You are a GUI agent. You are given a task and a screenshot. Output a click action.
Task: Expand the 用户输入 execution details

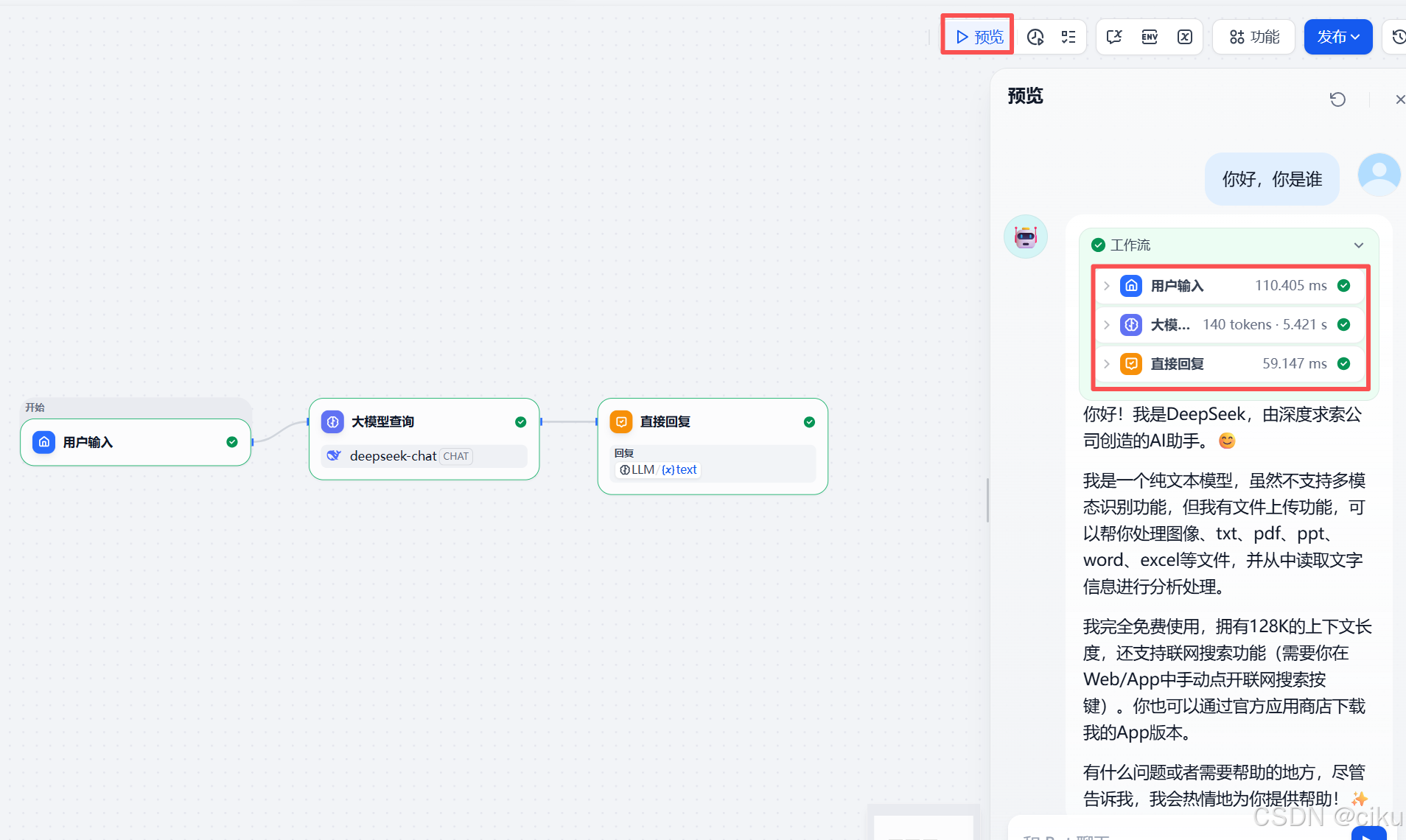tap(1107, 285)
